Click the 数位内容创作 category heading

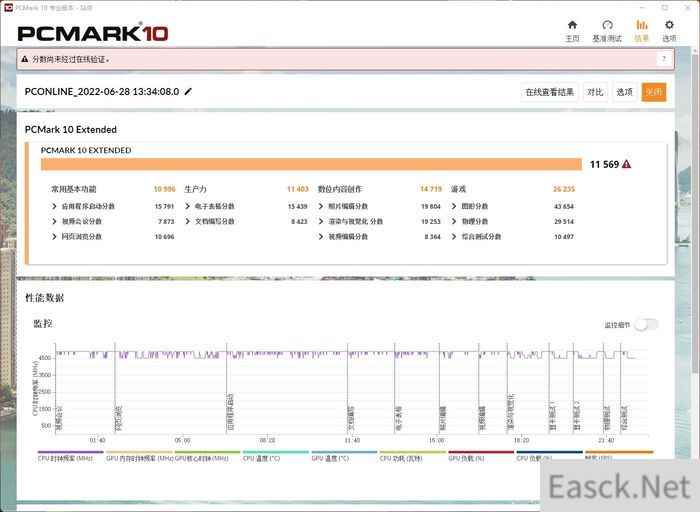pos(340,189)
